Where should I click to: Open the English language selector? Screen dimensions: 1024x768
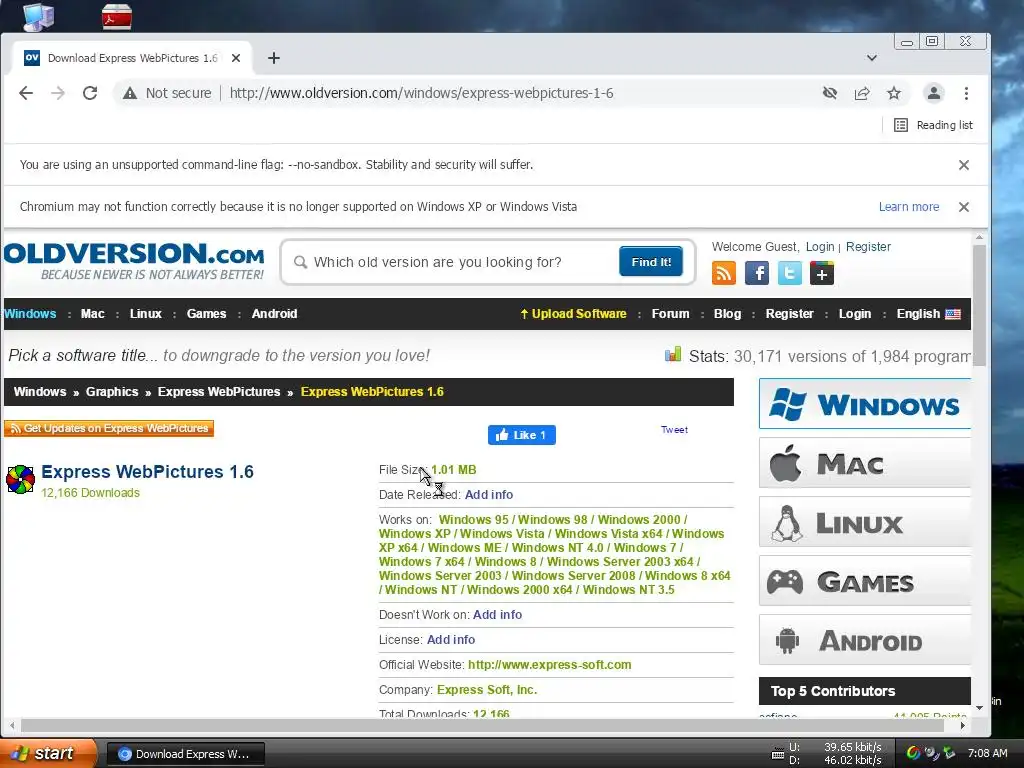click(x=928, y=313)
